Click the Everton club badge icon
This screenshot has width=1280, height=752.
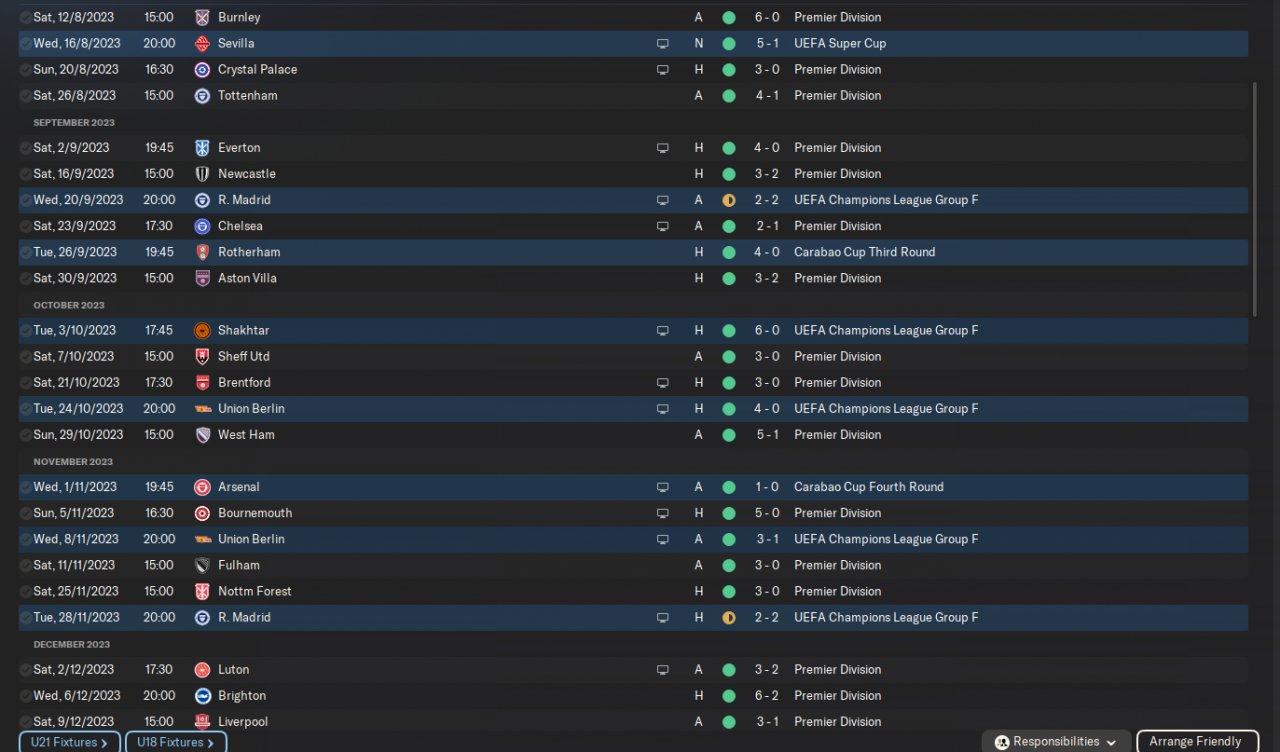[x=202, y=148]
